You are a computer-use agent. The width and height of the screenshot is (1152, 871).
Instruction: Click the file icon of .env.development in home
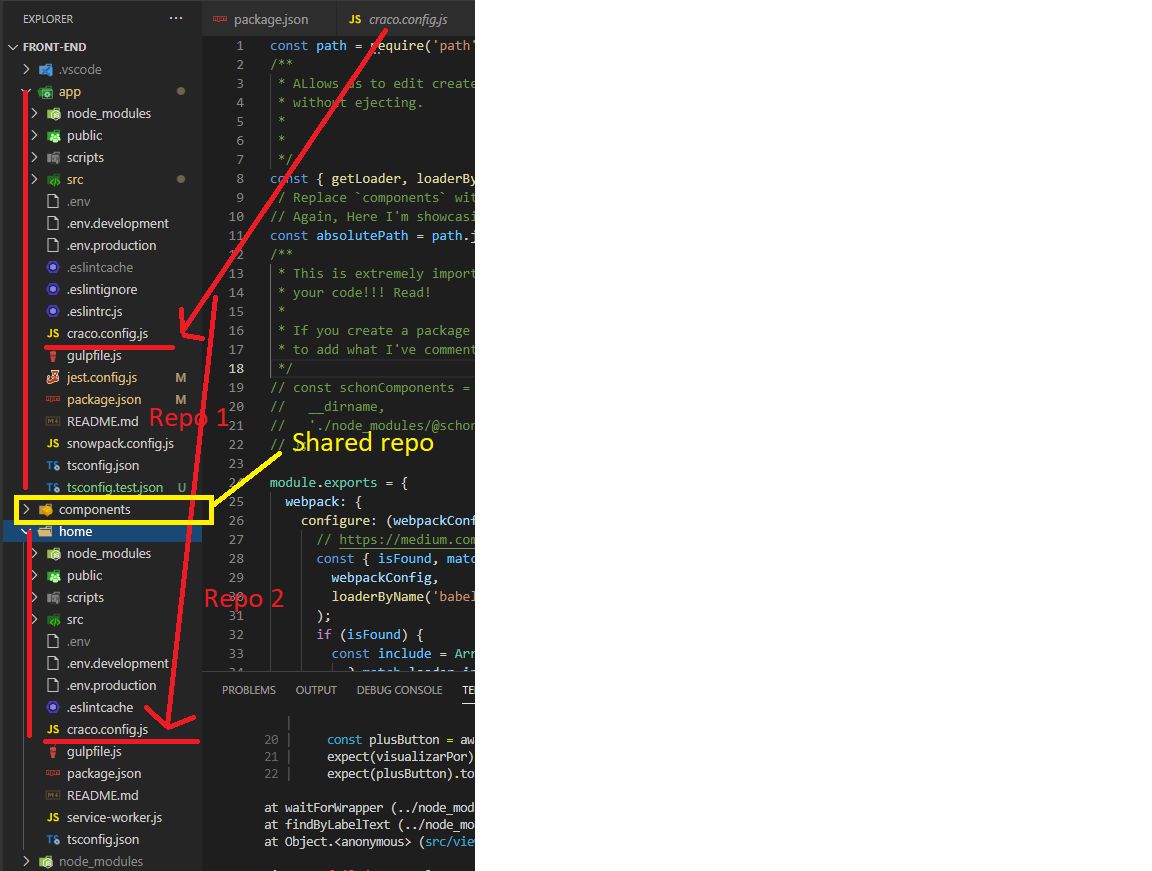pos(53,663)
